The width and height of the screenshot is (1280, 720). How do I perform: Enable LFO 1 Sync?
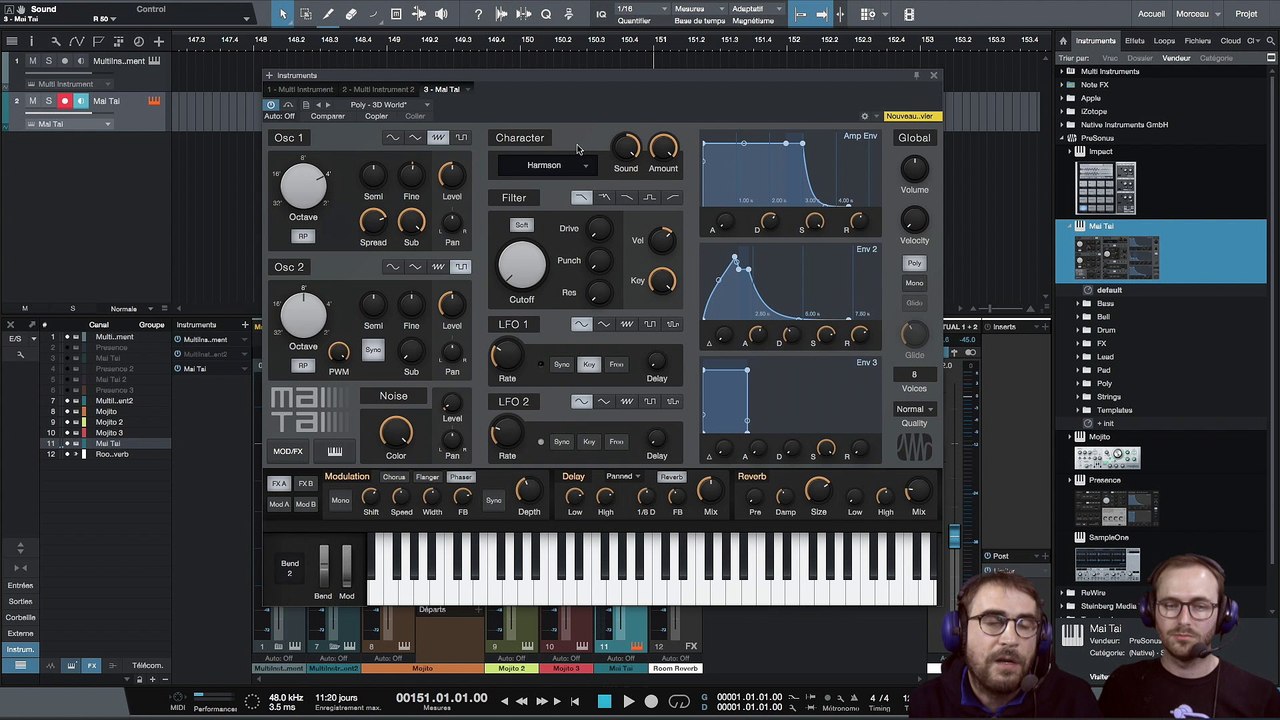562,364
